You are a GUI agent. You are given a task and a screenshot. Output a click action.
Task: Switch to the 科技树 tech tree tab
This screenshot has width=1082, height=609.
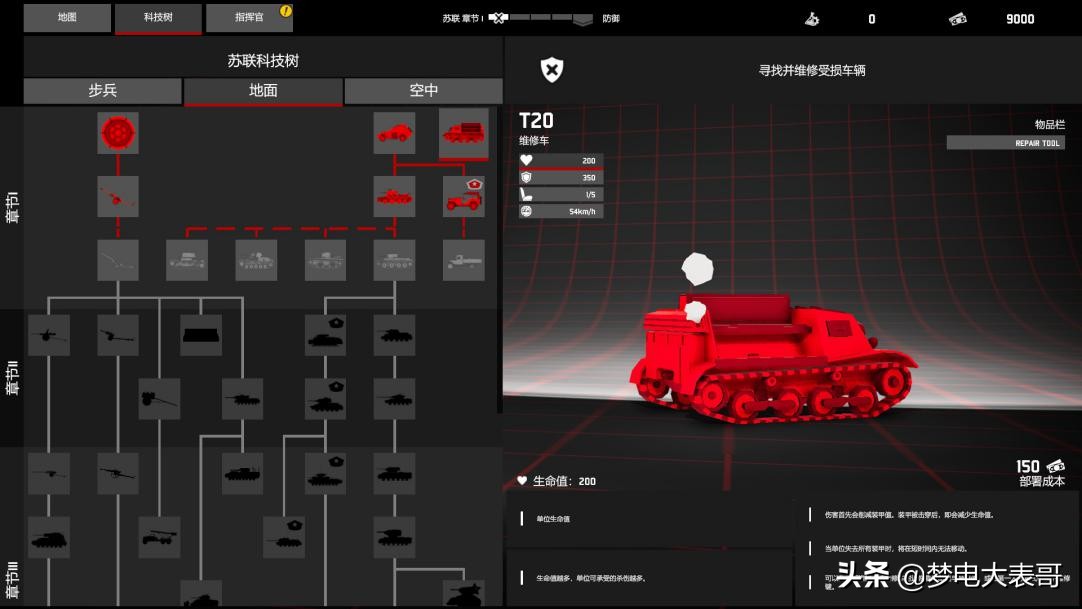pos(158,19)
